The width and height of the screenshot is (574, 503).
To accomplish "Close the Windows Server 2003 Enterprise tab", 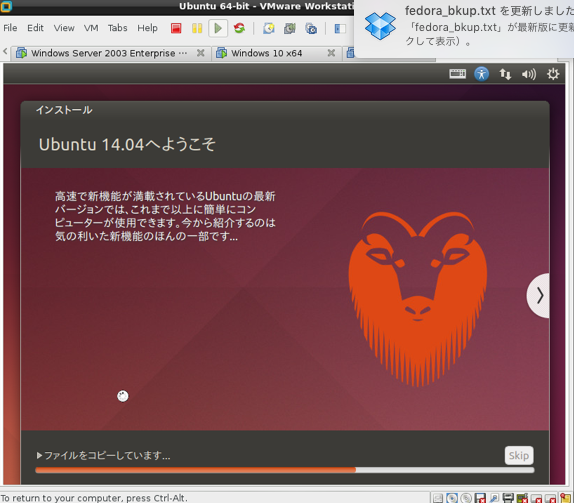I will (201, 53).
